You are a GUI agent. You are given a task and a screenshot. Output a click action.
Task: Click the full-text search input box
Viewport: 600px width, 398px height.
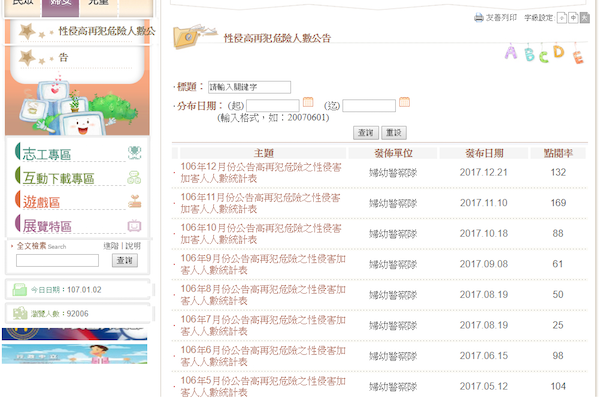pyautogui.click(x=57, y=261)
